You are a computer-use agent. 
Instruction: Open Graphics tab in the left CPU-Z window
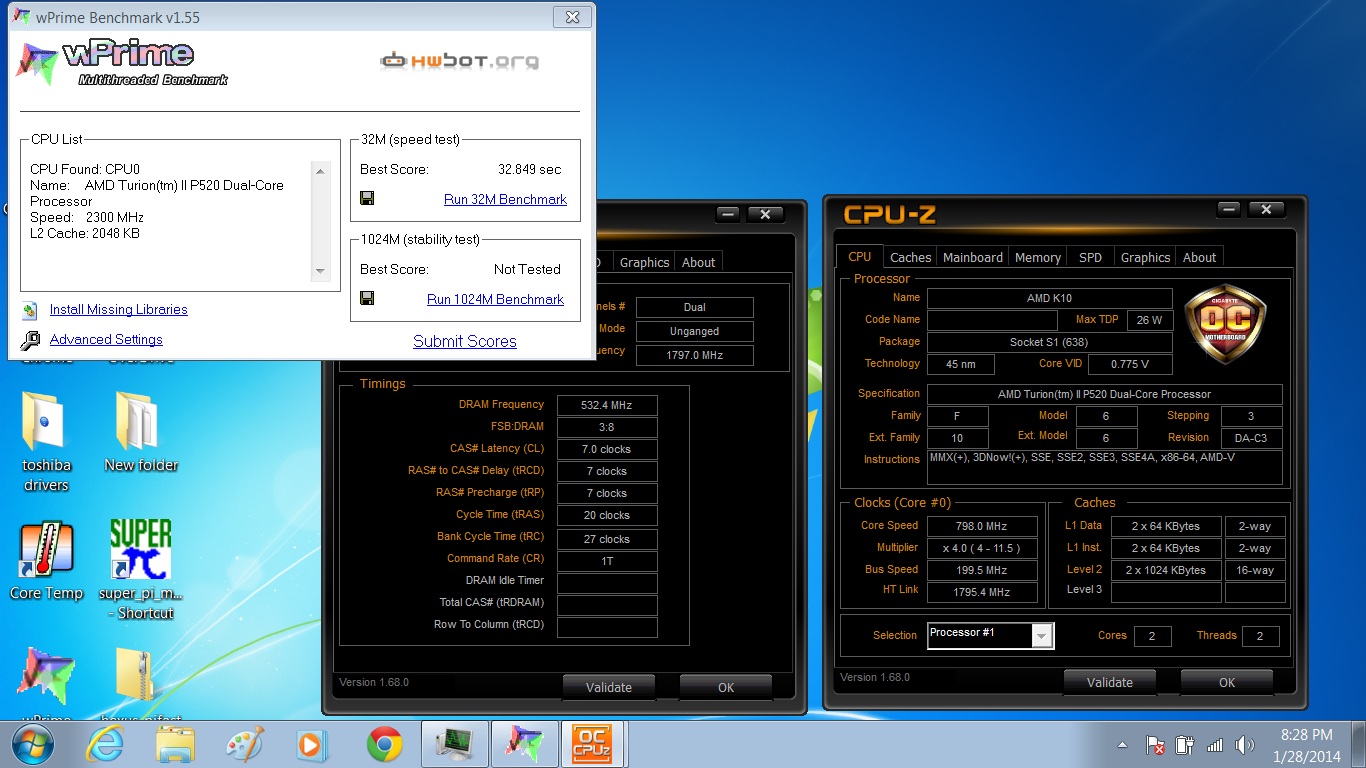644,262
